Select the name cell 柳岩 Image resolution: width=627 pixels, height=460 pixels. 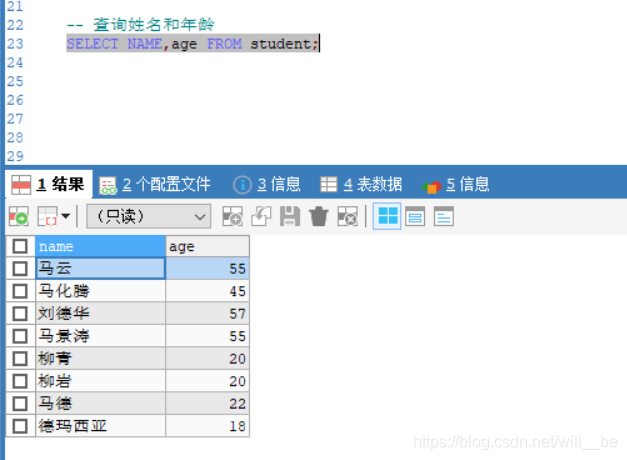click(x=100, y=381)
